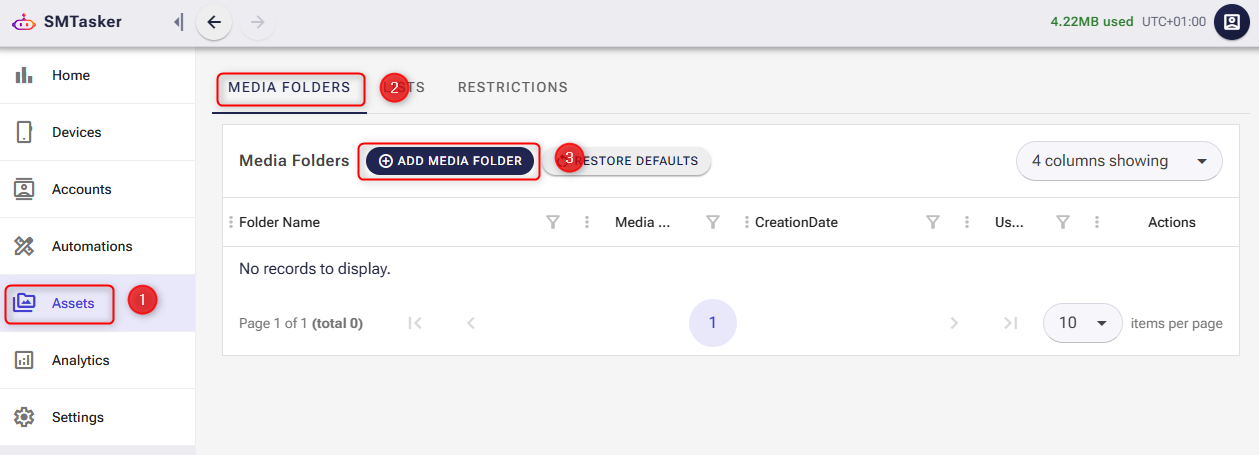The height and width of the screenshot is (455, 1259).
Task: Click the Add Media Folder button
Action: point(450,161)
